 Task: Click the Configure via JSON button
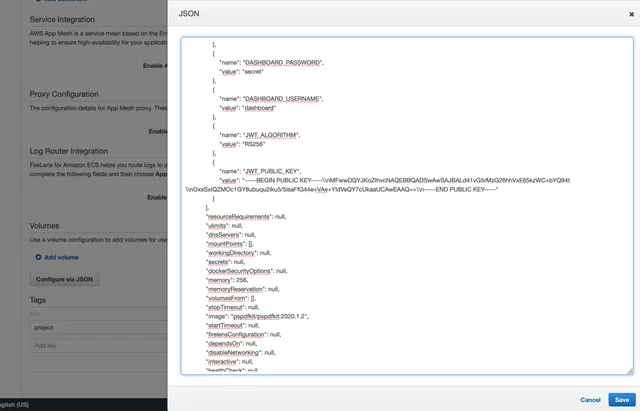pyautogui.click(x=64, y=279)
